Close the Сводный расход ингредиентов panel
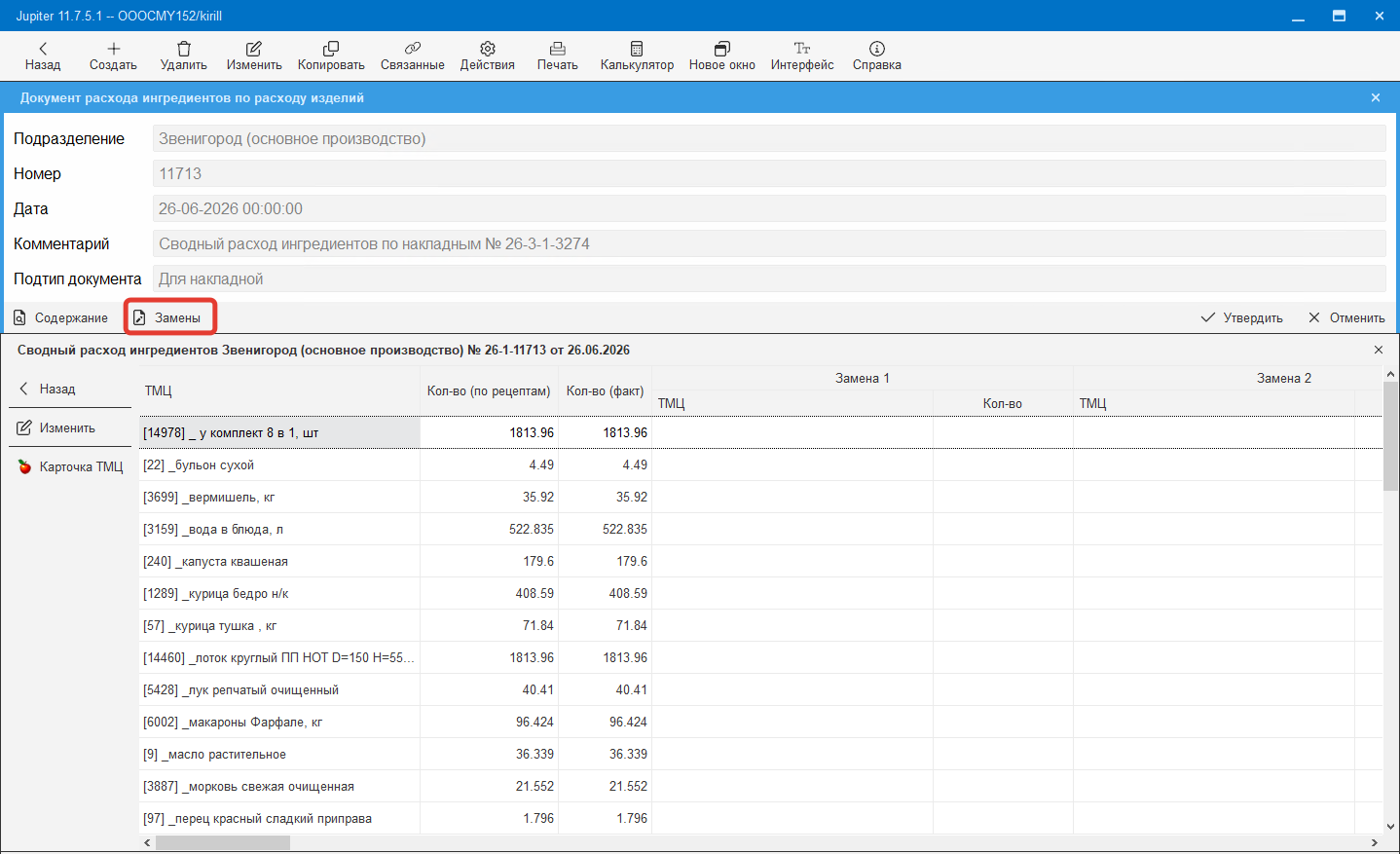 1378,350
